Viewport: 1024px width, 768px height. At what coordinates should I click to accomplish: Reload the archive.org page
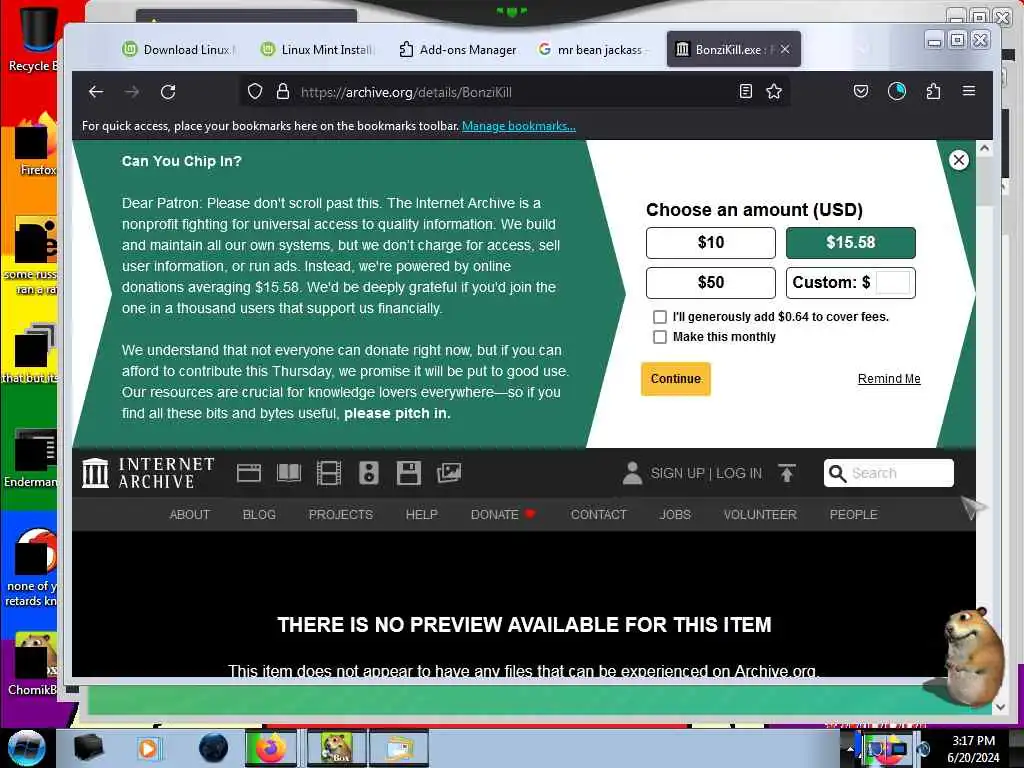pos(168,91)
